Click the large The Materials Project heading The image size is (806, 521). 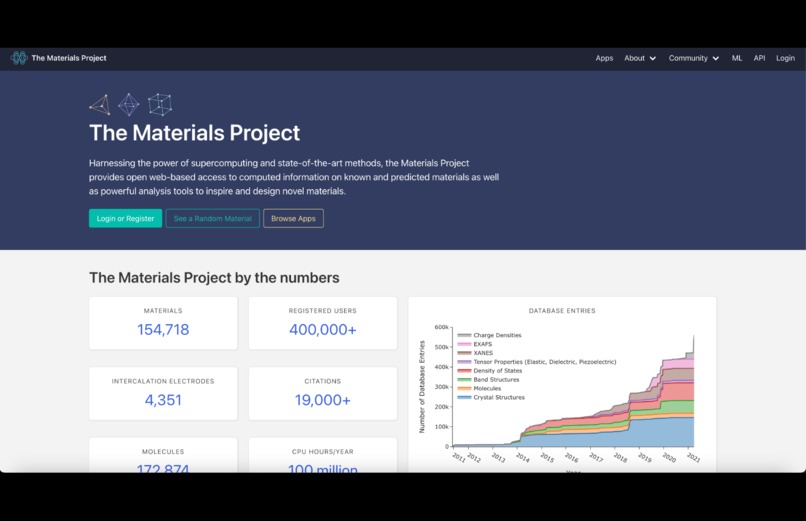(194, 133)
